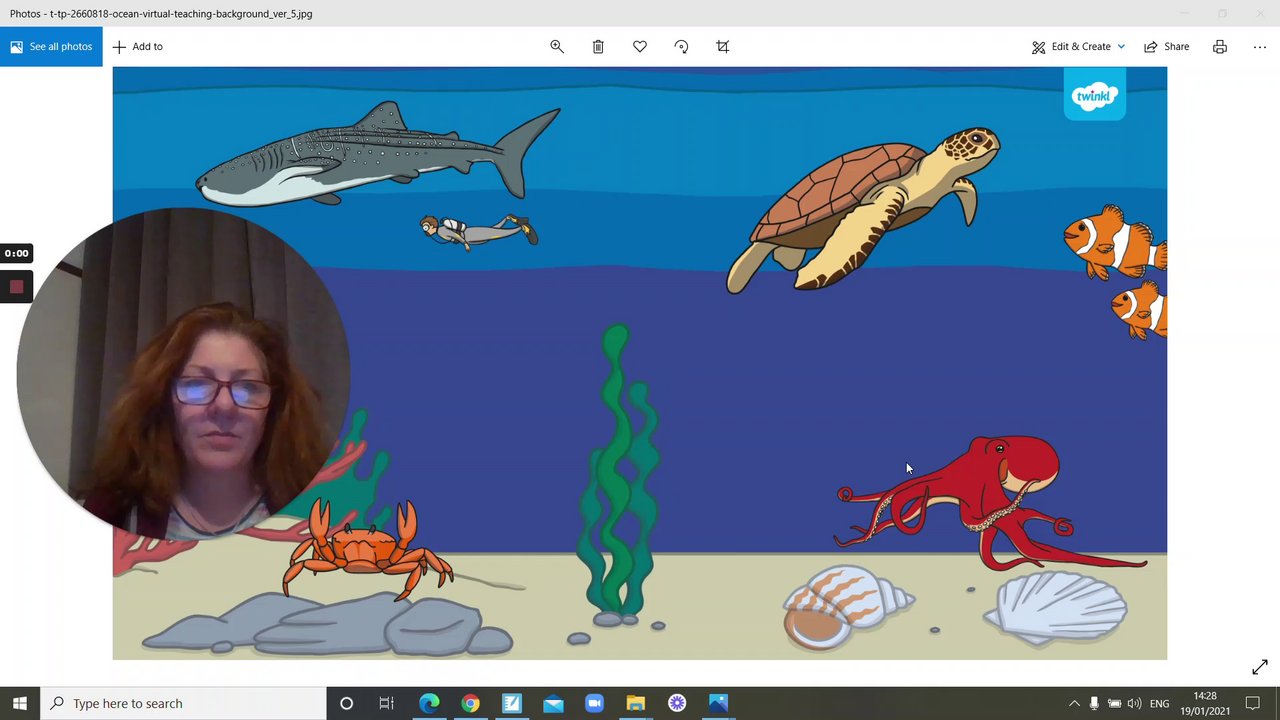This screenshot has height=720, width=1280.
Task: Click the recording timer 0:00
Action: 16,253
